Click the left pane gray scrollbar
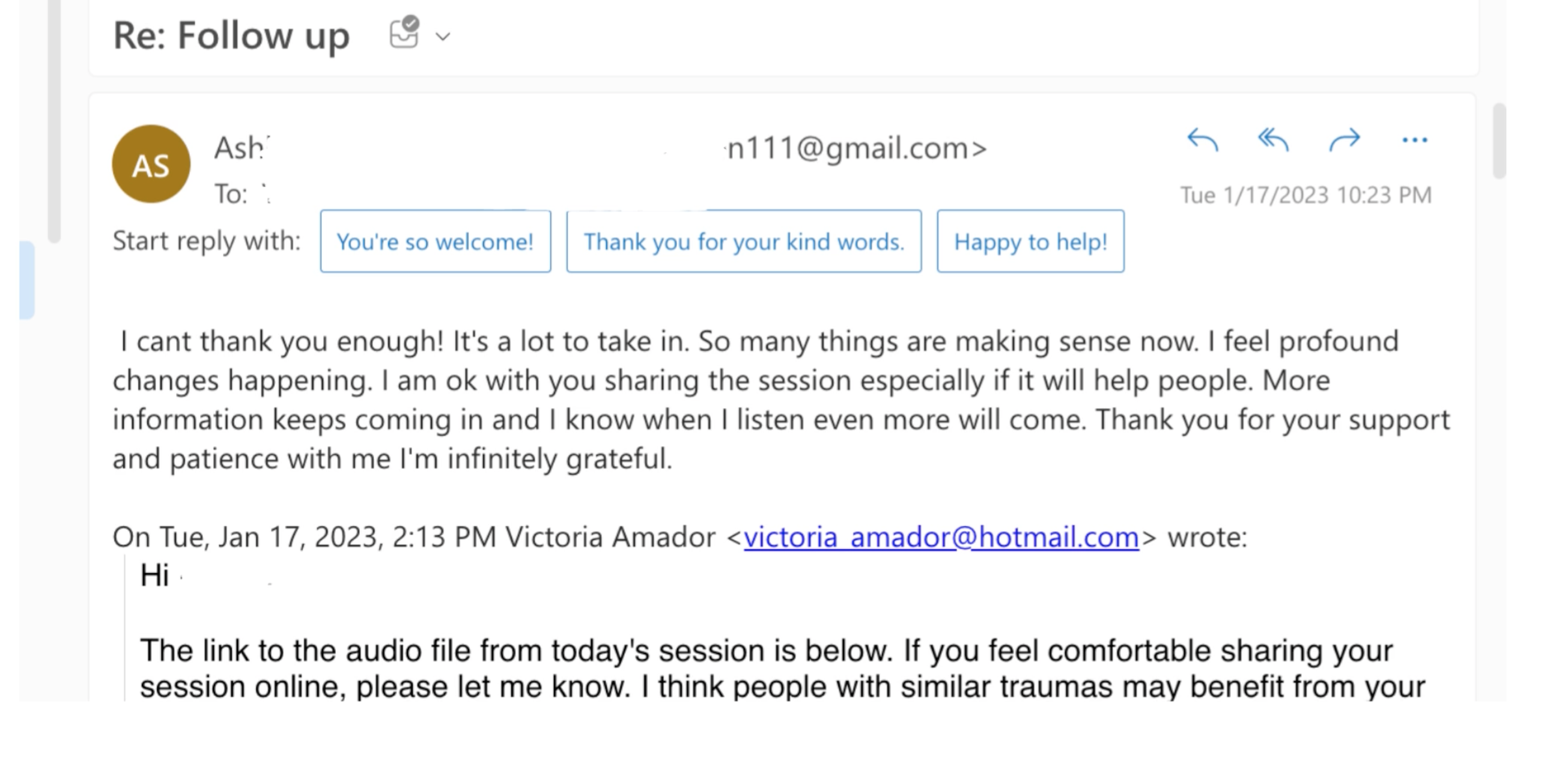This screenshot has height=766, width=1568. coord(54,121)
